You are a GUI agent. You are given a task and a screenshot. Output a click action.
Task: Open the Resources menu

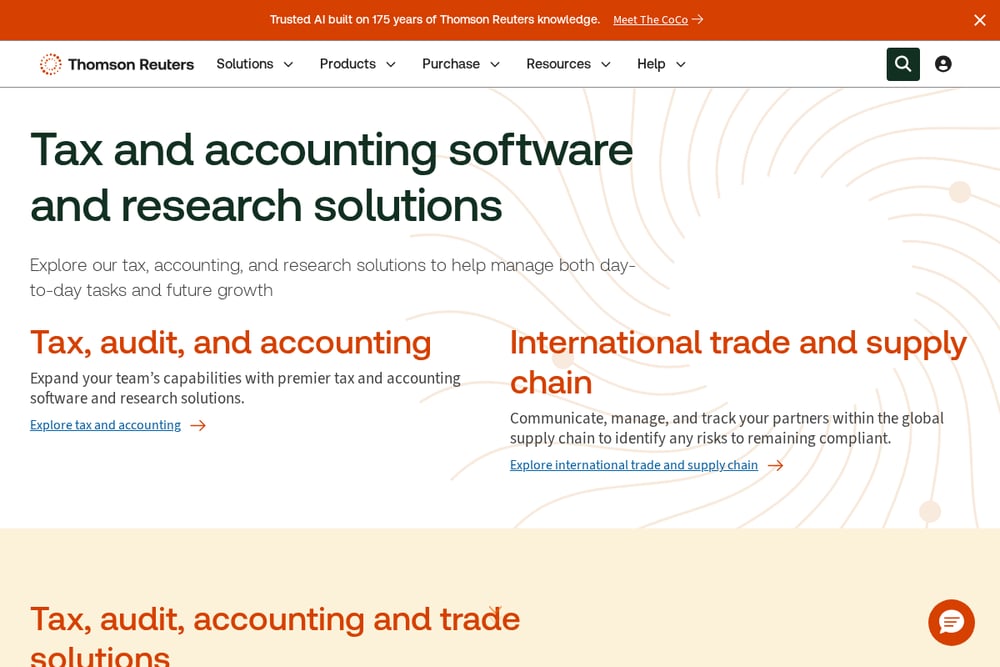(x=558, y=64)
